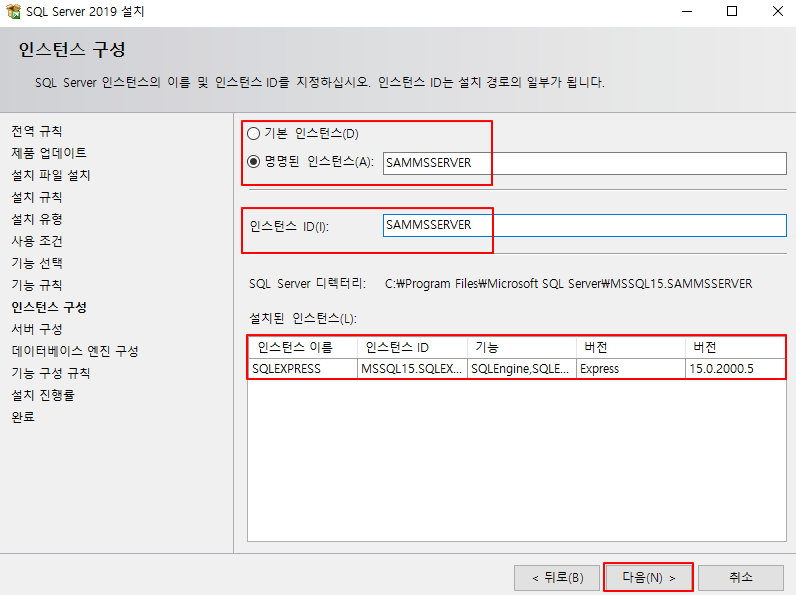
Task: Click 설치 진행률 step in sidebar
Action: (x=43, y=395)
